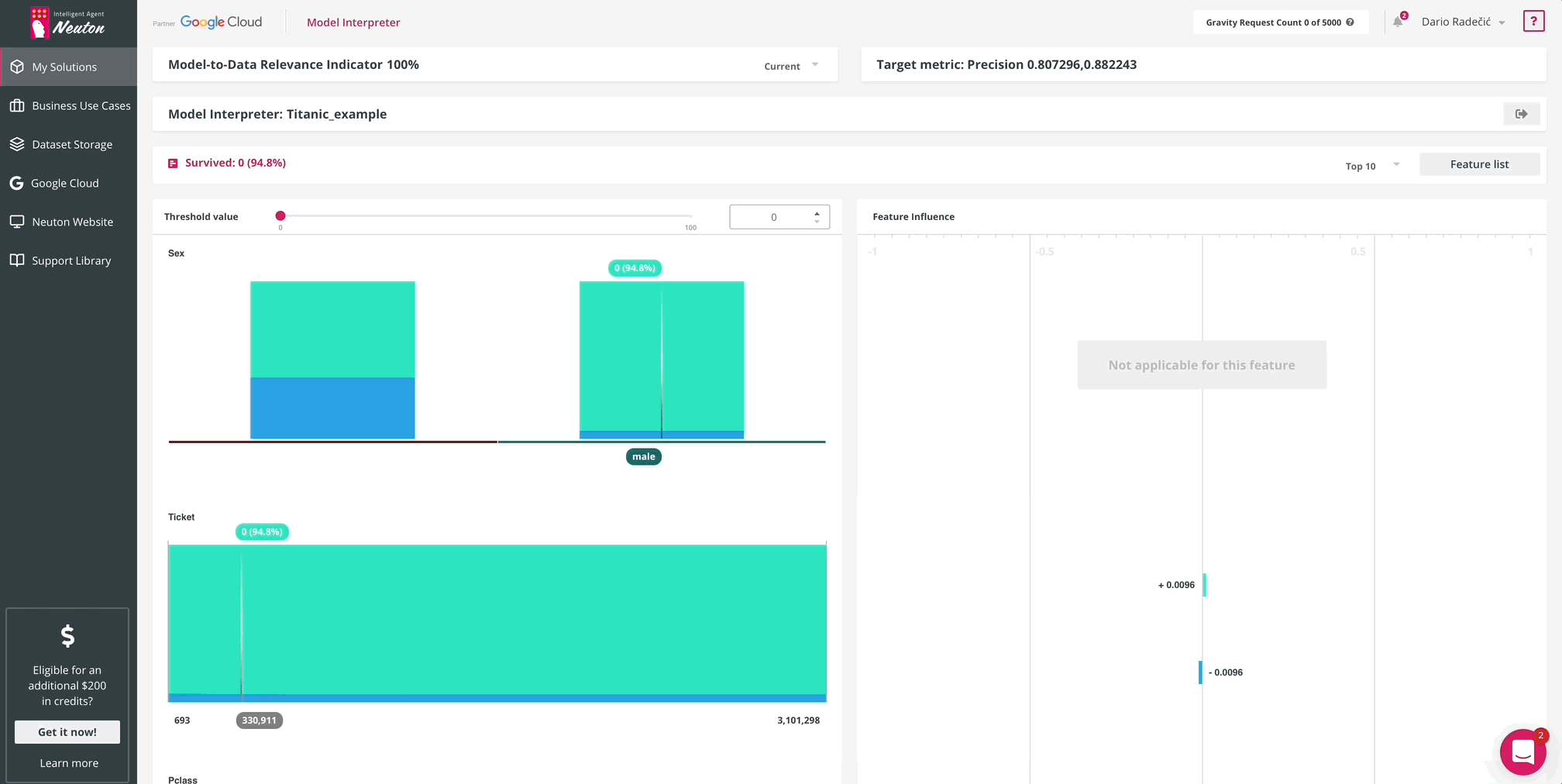This screenshot has height=784, width=1562.
Task: Click the Feature list button
Action: 1479,164
